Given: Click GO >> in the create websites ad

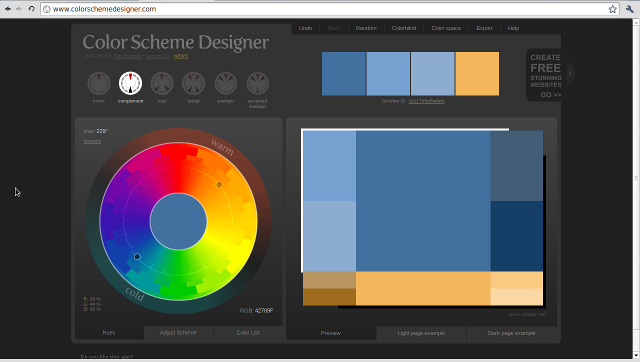Looking at the screenshot, I should [551, 95].
